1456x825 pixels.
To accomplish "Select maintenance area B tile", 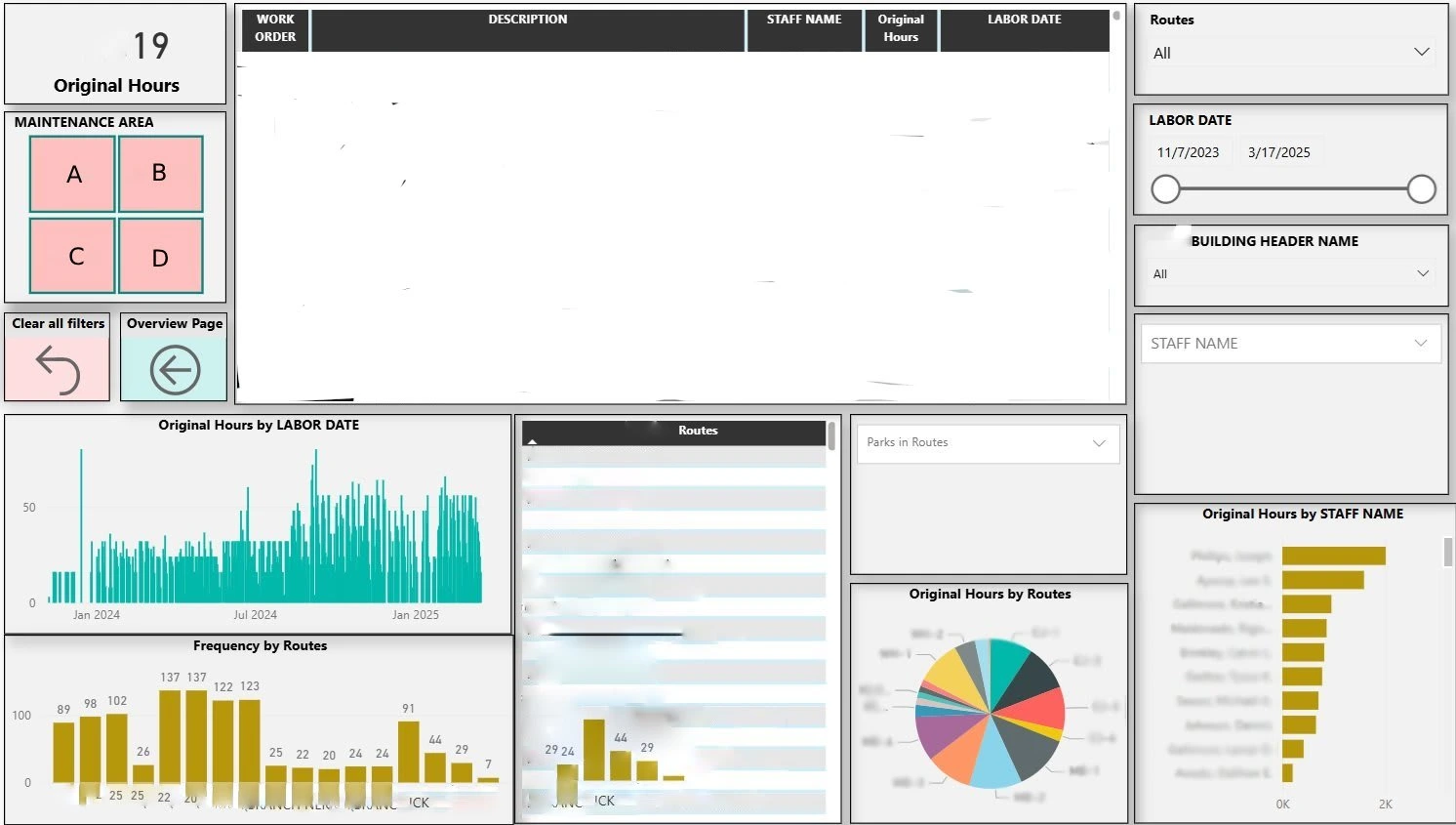I will point(161,174).
